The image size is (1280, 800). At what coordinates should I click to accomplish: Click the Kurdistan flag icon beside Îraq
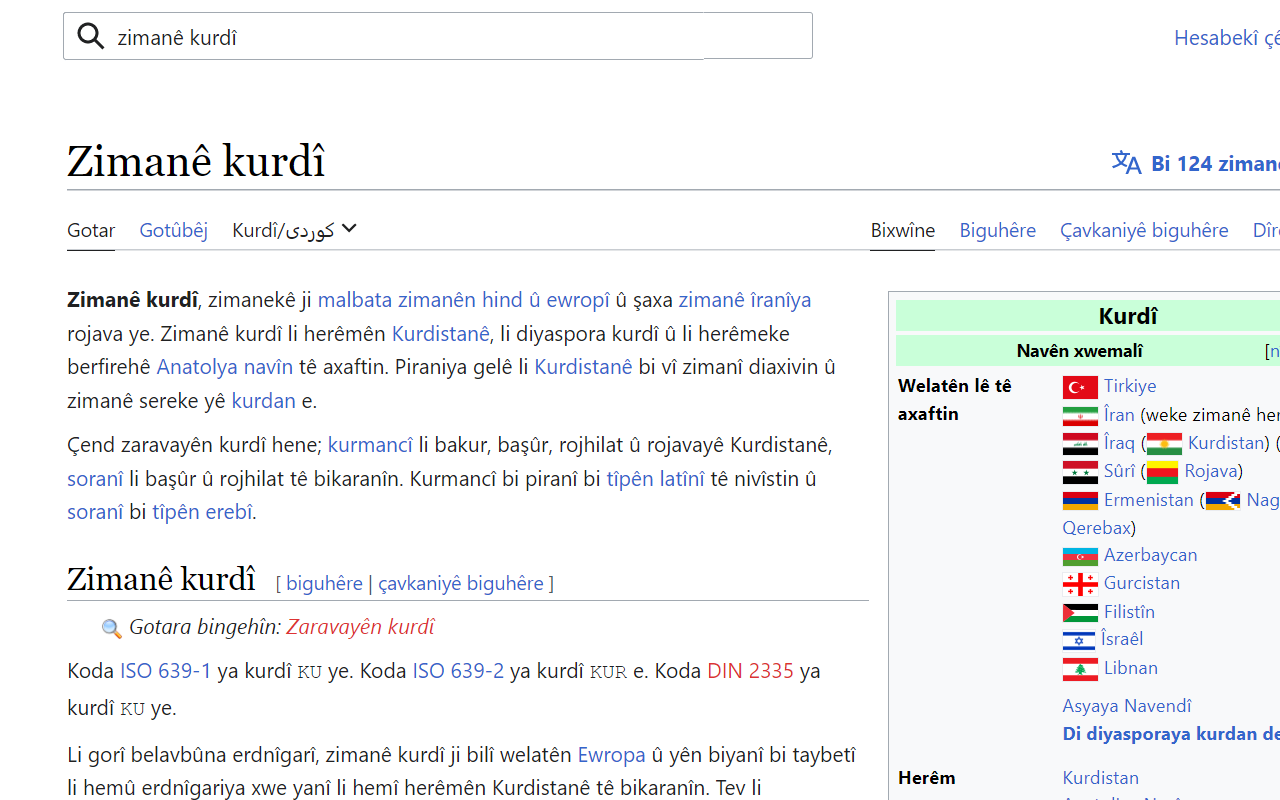[1164, 444]
